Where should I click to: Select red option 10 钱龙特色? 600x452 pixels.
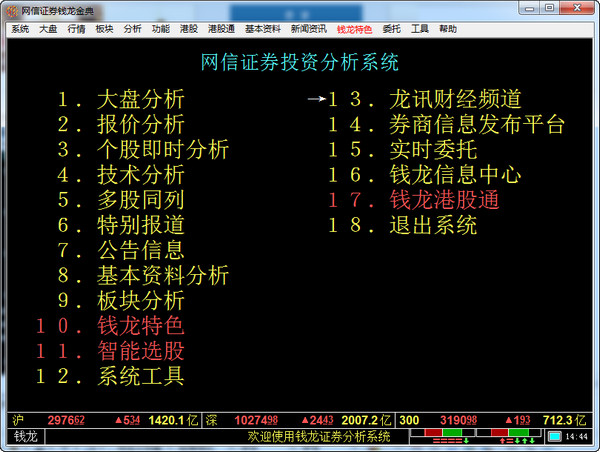click(x=110, y=326)
